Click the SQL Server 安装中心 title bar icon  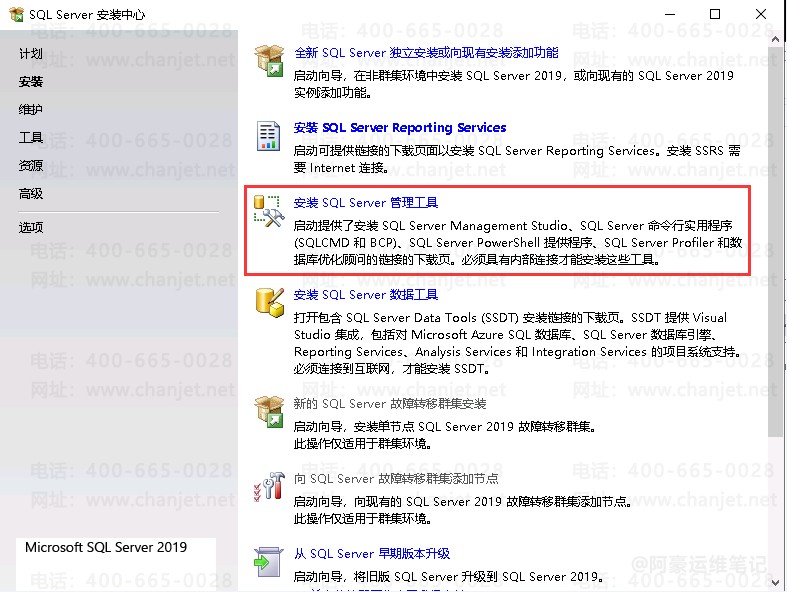coord(16,14)
